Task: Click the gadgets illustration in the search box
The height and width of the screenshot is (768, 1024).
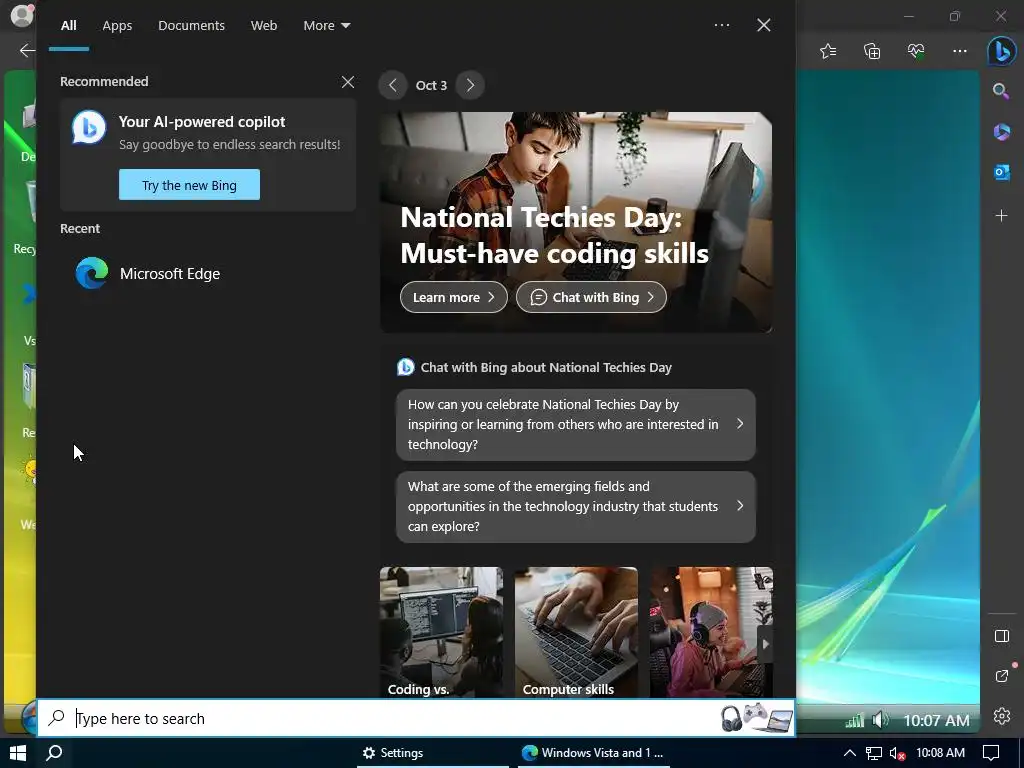Action: [x=756, y=717]
